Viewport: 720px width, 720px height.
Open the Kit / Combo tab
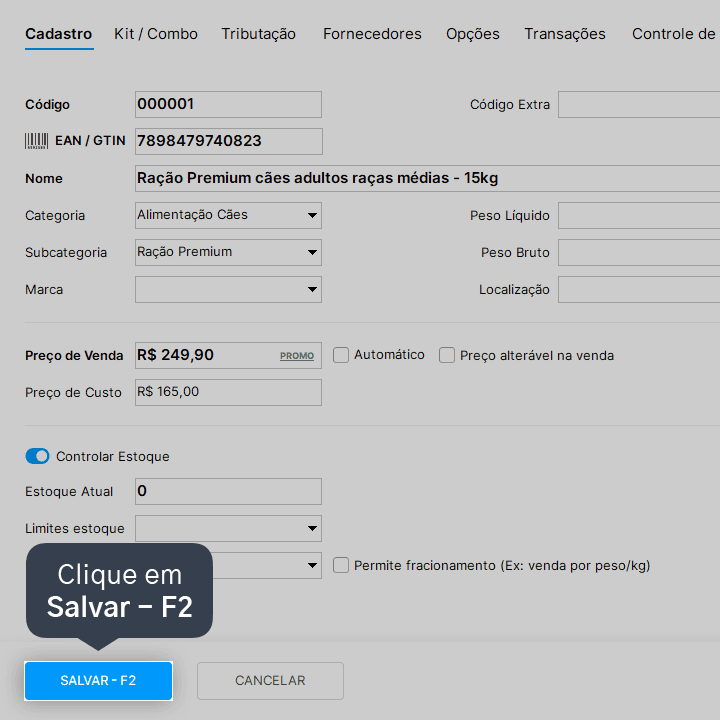pyautogui.click(x=156, y=34)
